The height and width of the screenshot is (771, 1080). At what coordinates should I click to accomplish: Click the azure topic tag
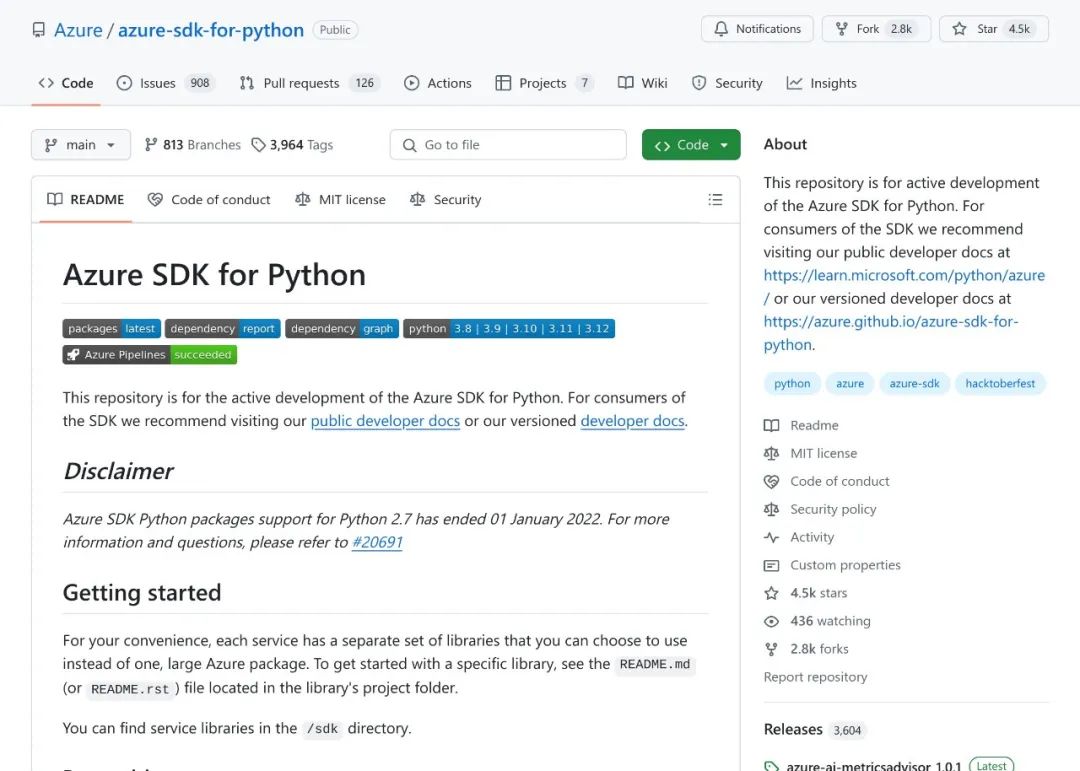[x=850, y=383]
